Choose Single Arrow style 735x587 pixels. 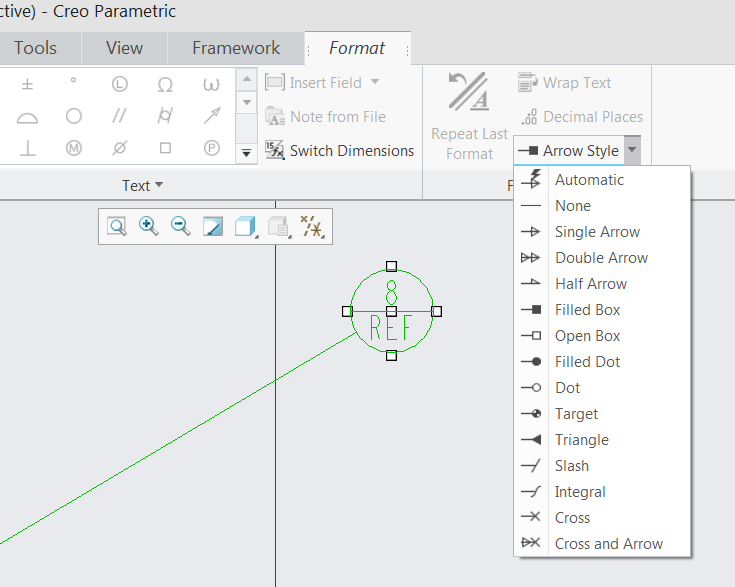(602, 232)
